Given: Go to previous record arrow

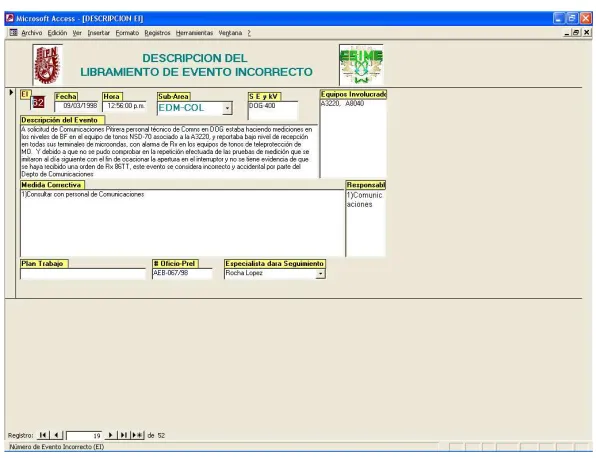Looking at the screenshot, I should coord(56,435).
